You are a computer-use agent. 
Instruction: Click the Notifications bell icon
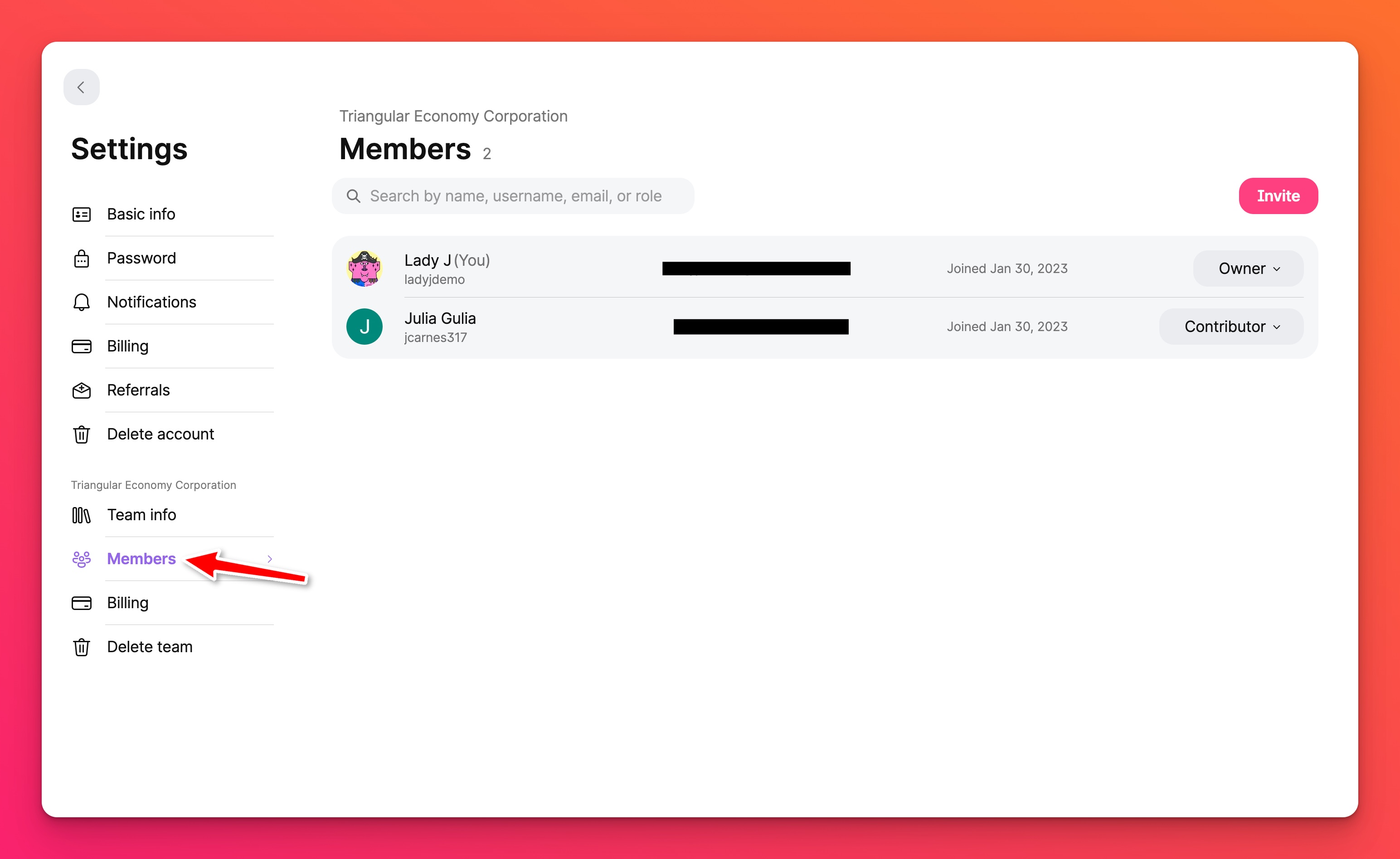(x=82, y=302)
